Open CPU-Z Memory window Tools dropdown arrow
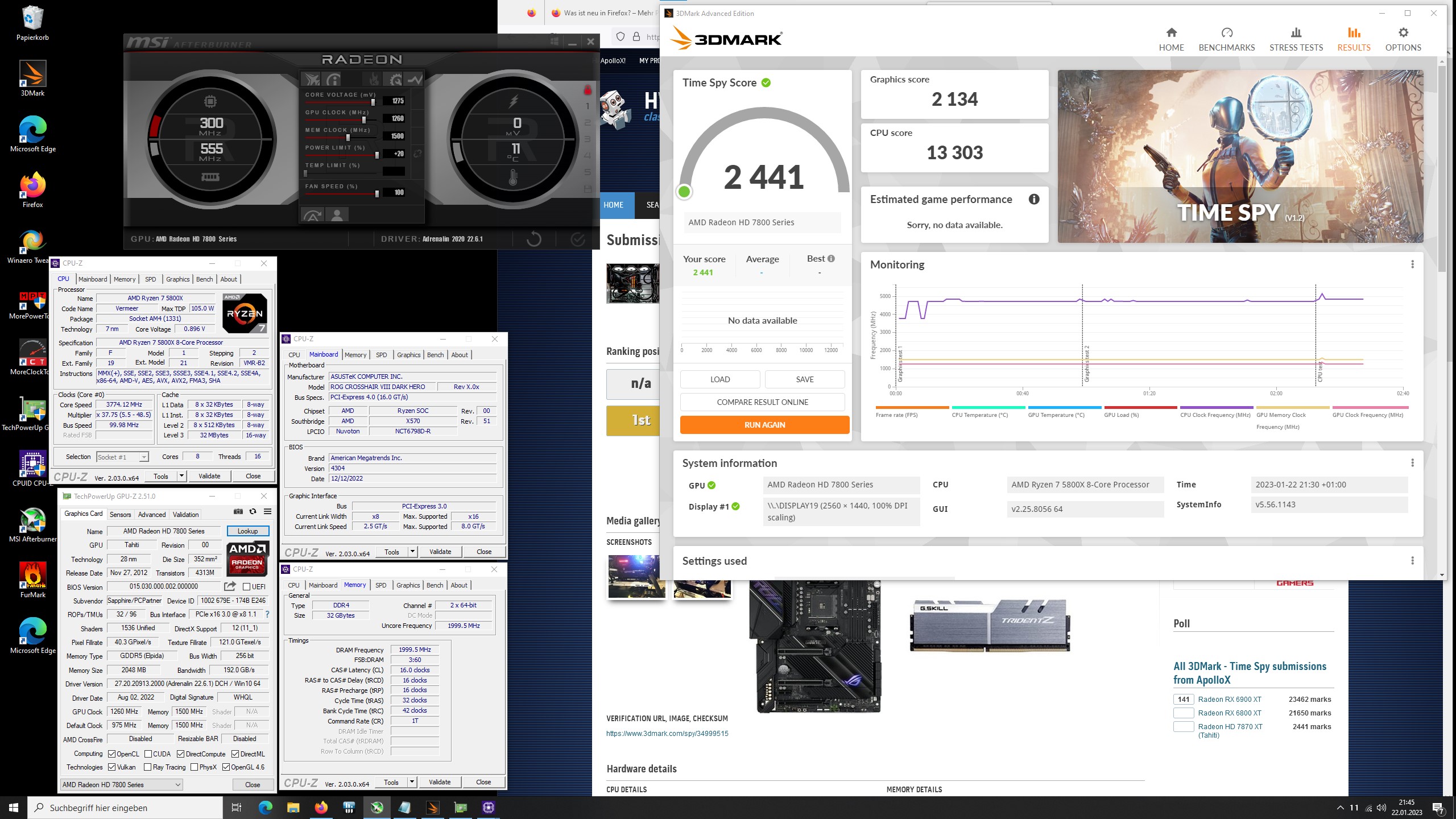The height and width of the screenshot is (819, 1456). pyautogui.click(x=412, y=782)
